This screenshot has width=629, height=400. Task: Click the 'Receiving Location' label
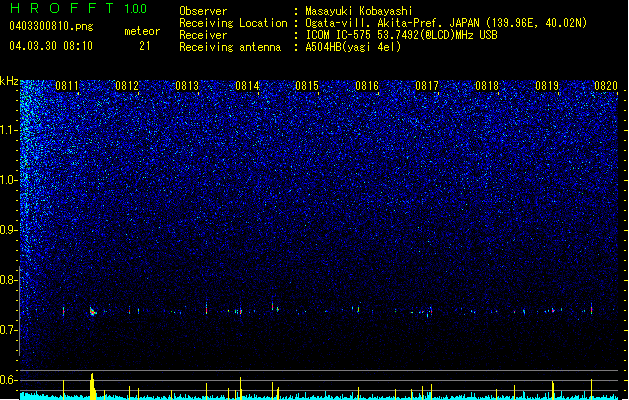[x=233, y=23]
